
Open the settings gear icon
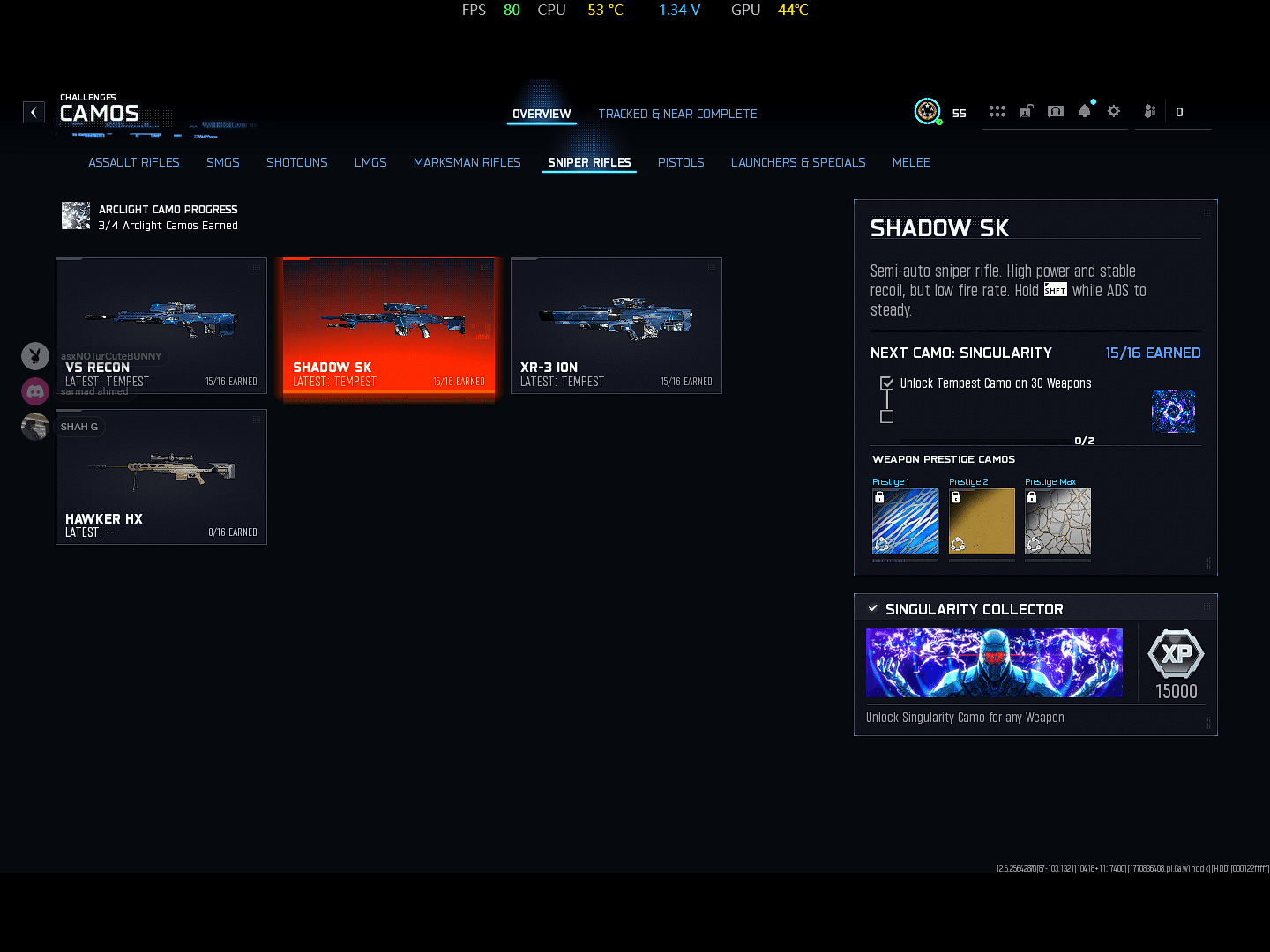coord(1114,111)
